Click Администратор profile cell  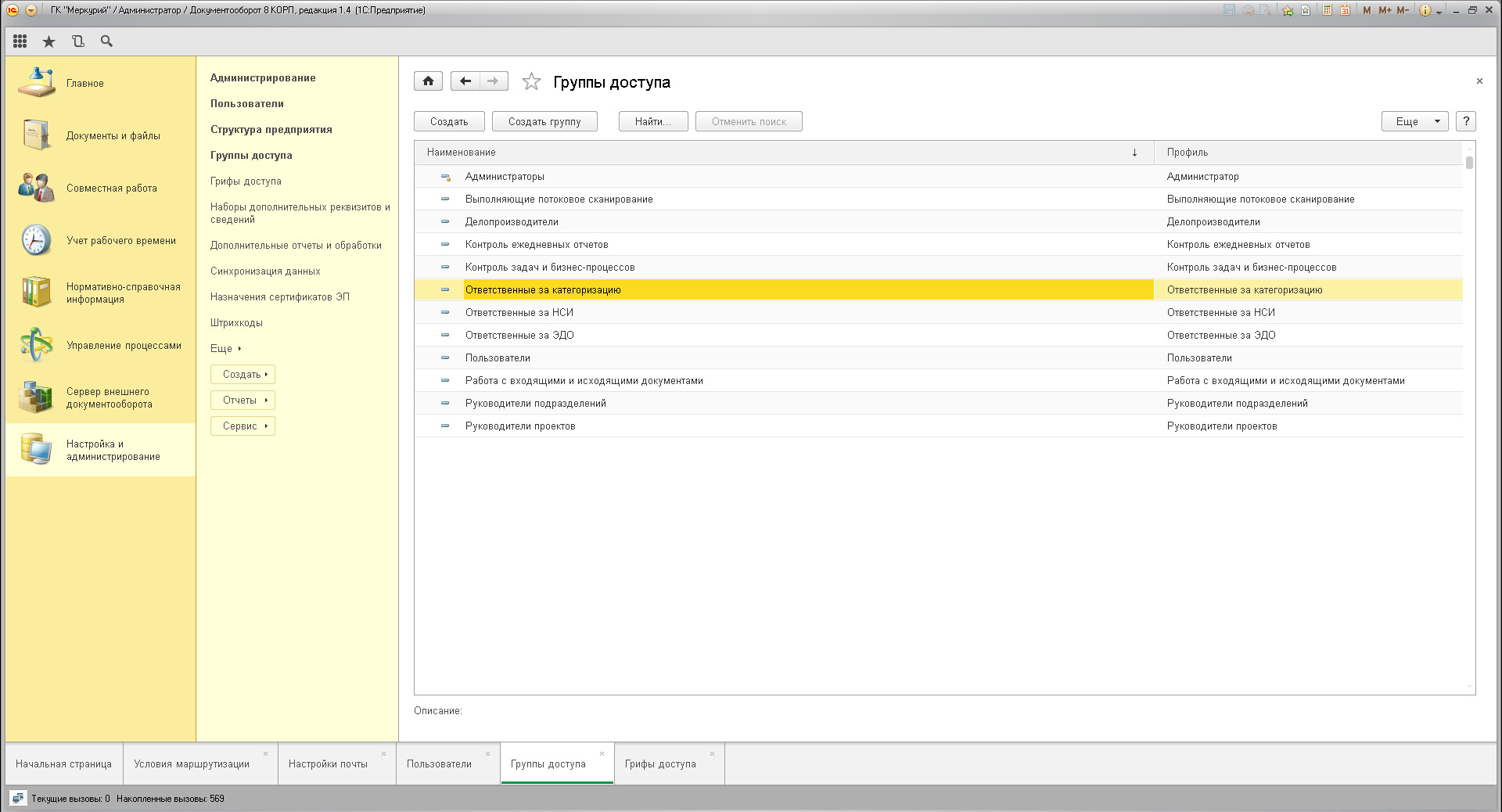[1308, 177]
